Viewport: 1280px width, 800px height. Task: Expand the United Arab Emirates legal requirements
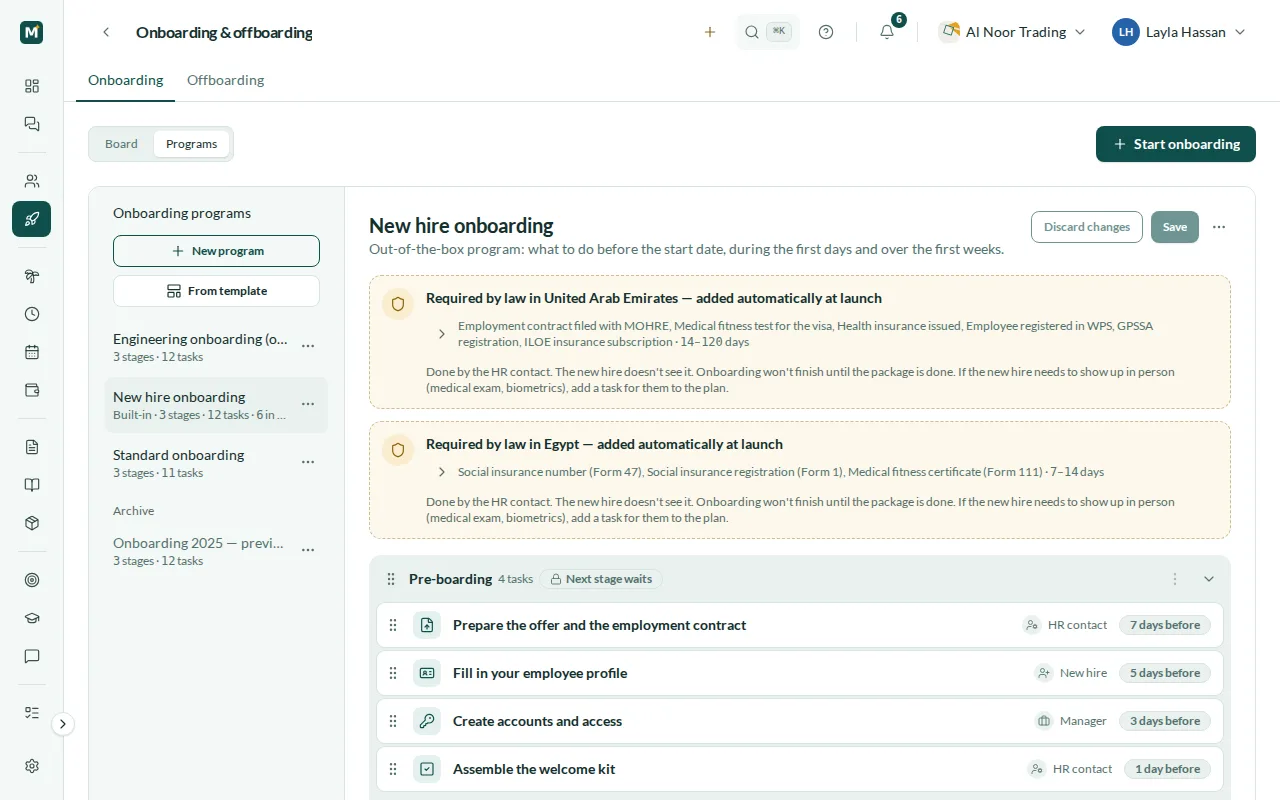click(442, 334)
